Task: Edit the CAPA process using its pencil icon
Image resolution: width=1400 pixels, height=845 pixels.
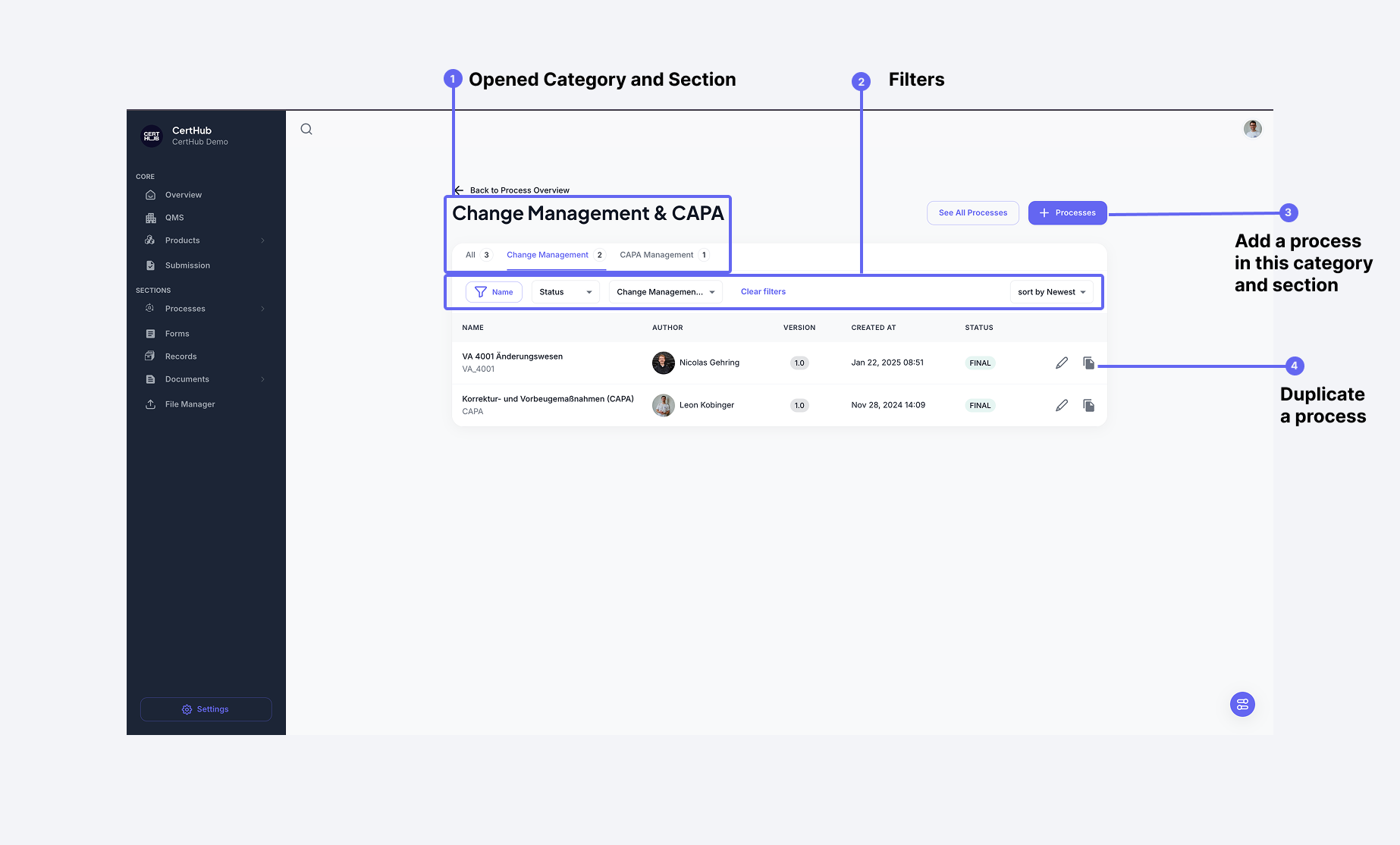Action: 1061,405
